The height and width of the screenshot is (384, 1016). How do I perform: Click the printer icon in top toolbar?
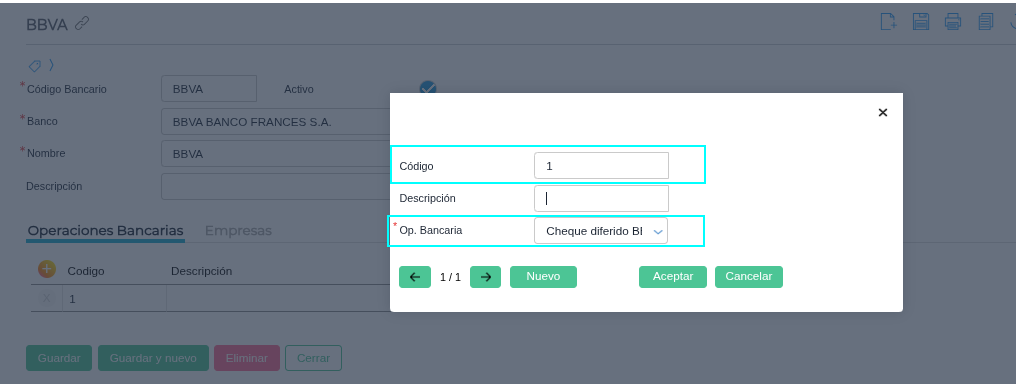(x=952, y=21)
